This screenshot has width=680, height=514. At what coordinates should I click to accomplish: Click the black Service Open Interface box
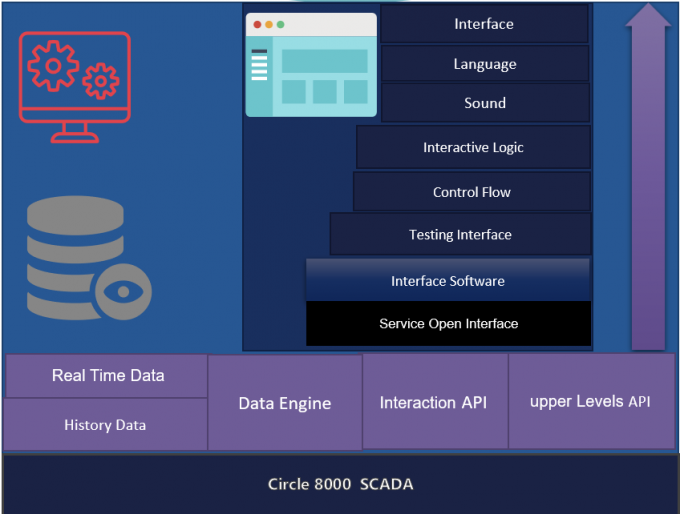[x=448, y=324]
